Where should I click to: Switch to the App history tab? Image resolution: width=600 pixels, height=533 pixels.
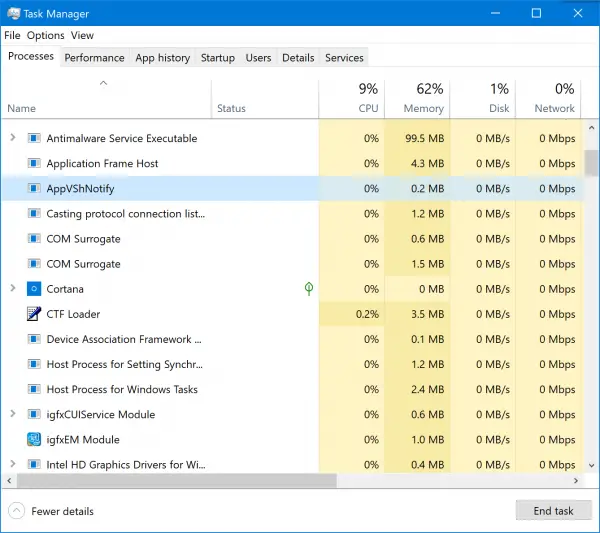tap(163, 58)
